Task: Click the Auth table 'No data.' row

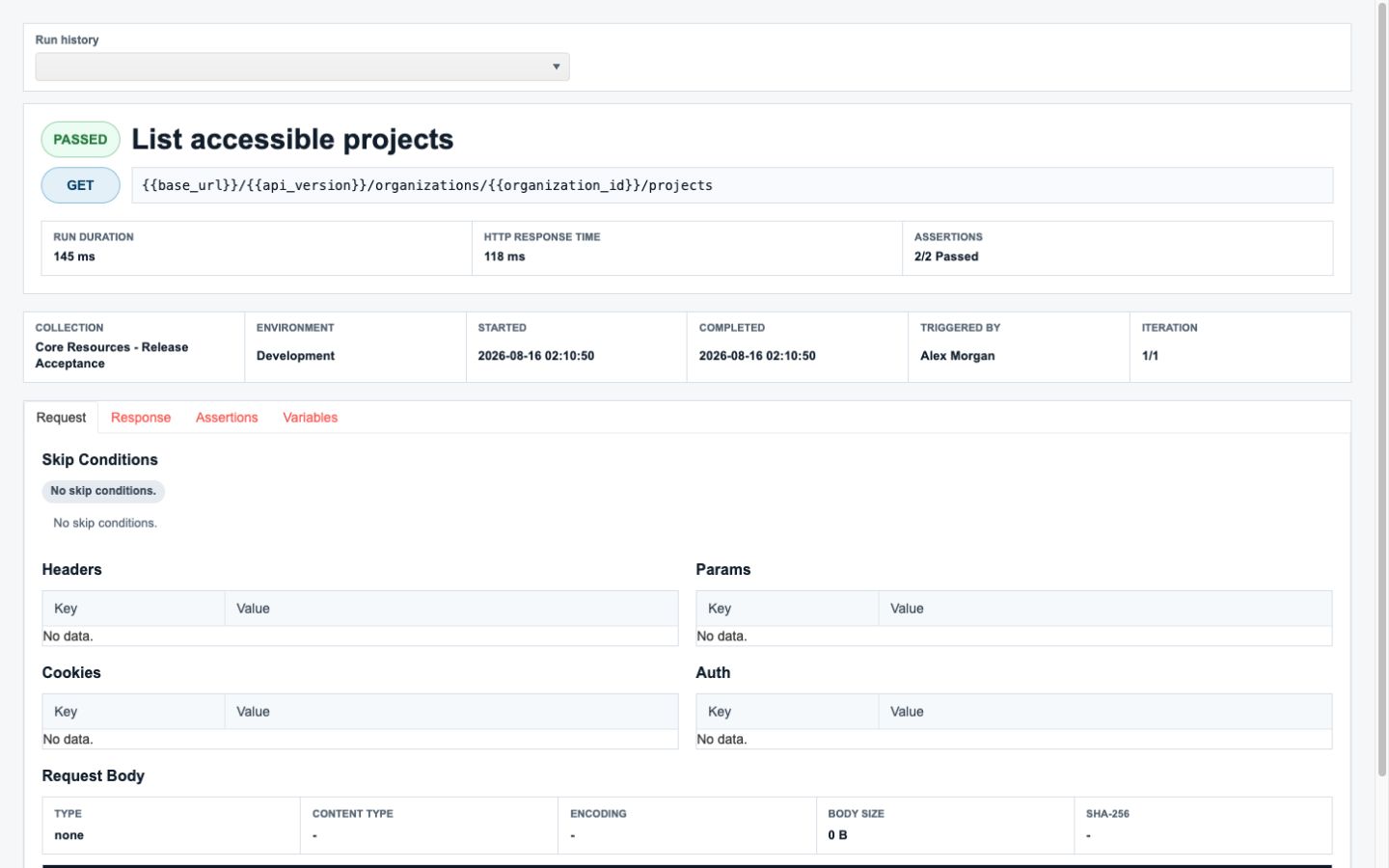Action: pos(1014,740)
